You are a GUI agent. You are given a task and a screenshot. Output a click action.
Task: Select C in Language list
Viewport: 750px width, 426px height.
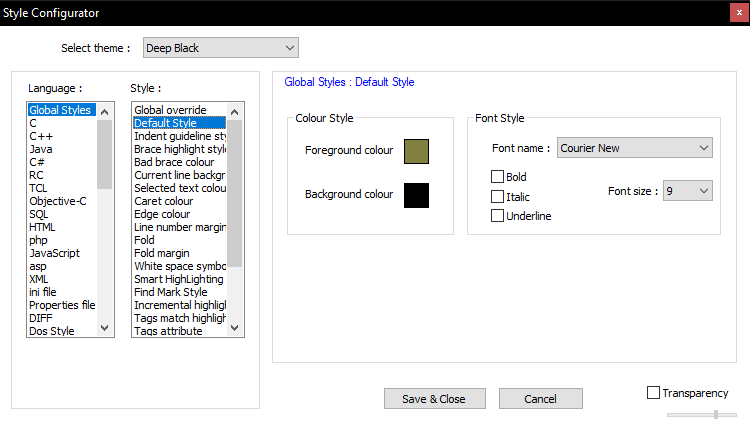(x=62, y=123)
